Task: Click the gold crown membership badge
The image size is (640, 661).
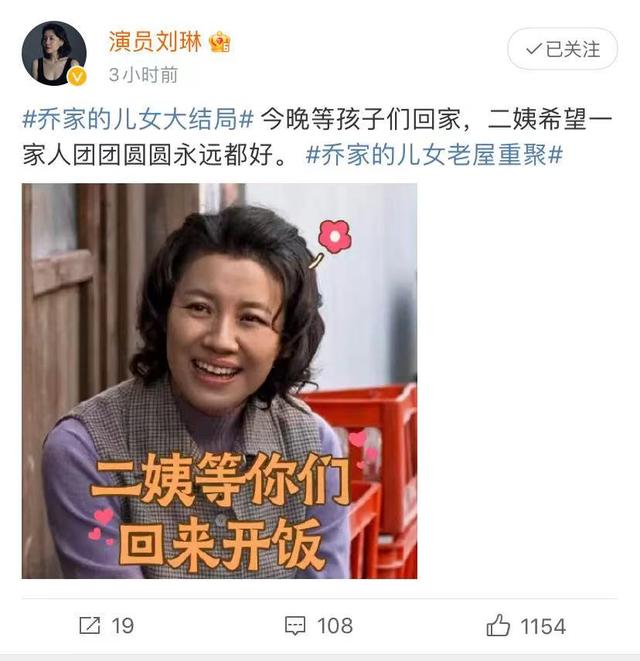Action: [220, 42]
